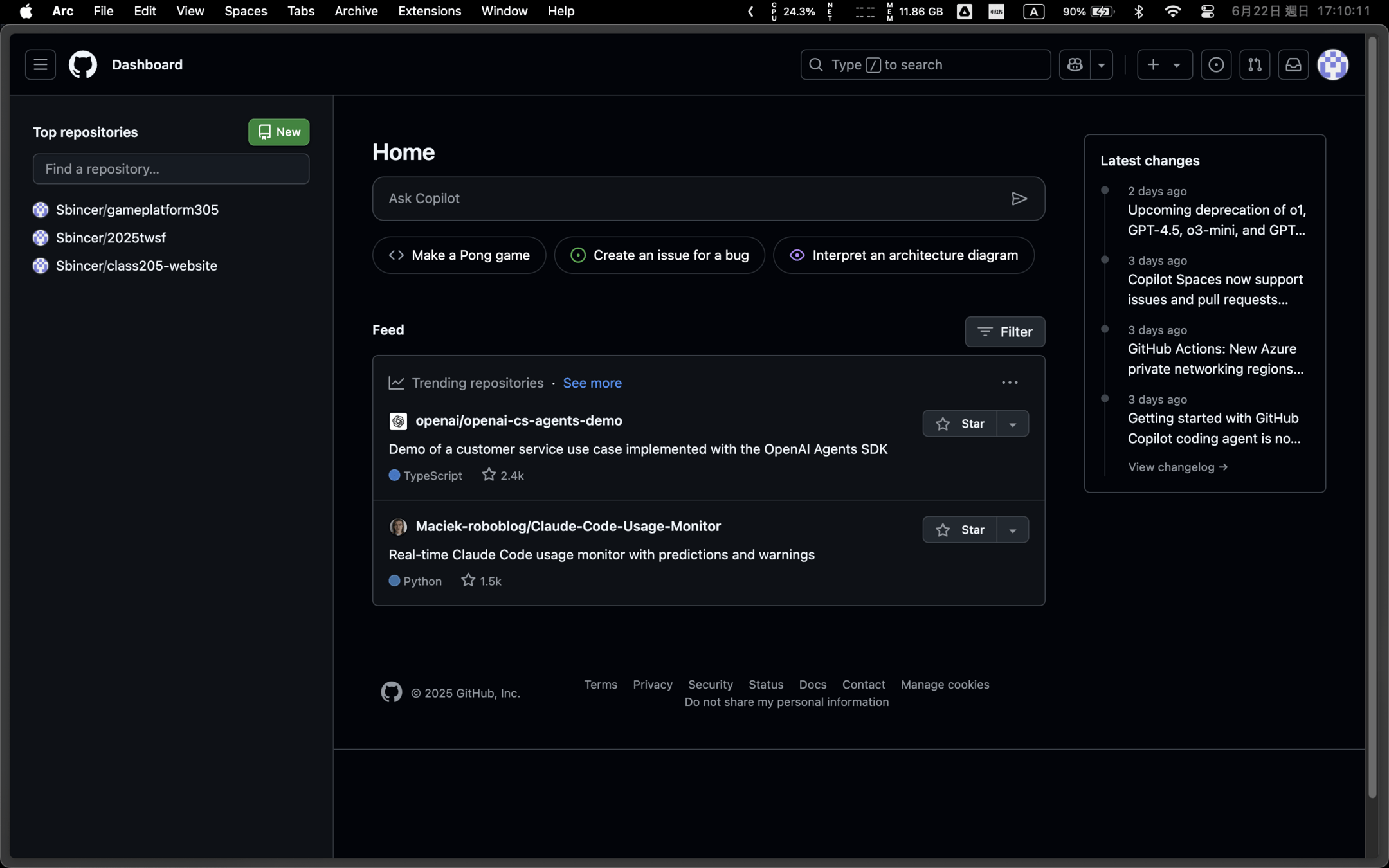Click the GitHub Octocat logo

click(x=83, y=64)
